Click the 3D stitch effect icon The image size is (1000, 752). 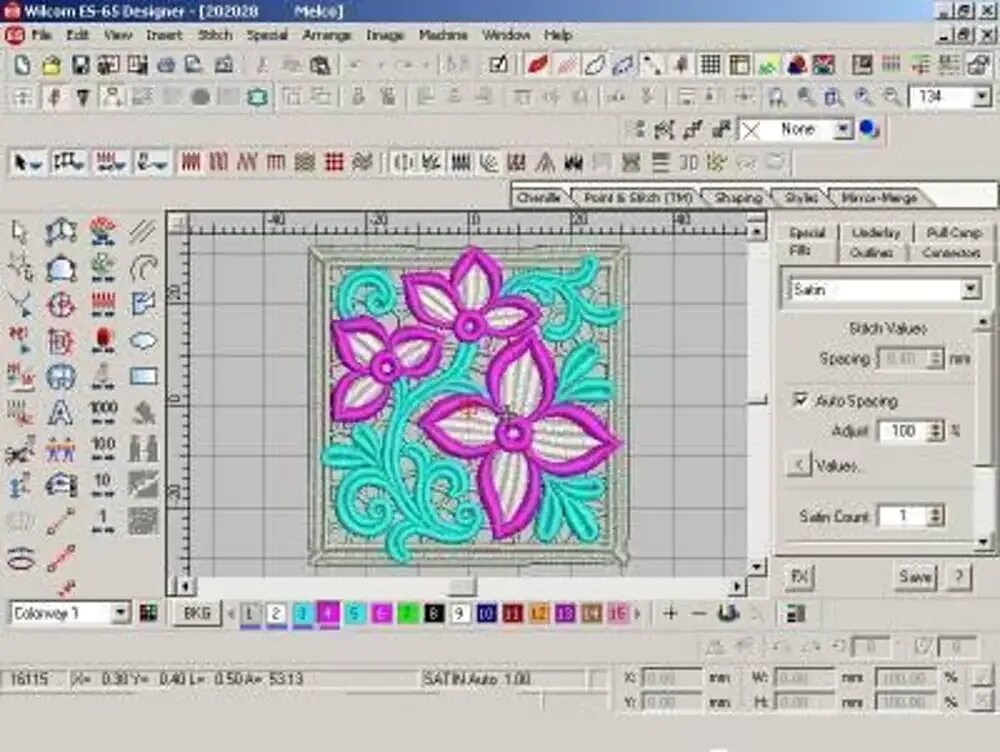point(689,163)
